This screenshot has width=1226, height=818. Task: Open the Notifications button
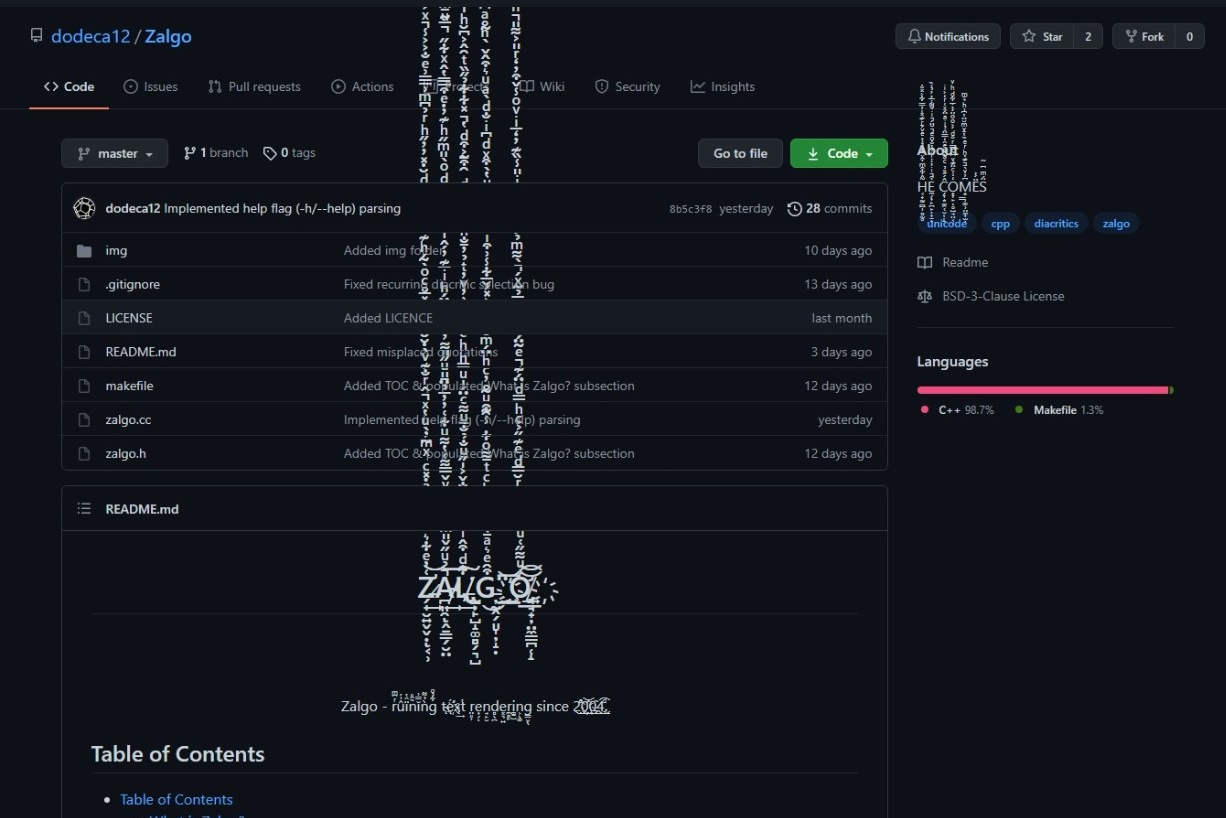point(948,37)
